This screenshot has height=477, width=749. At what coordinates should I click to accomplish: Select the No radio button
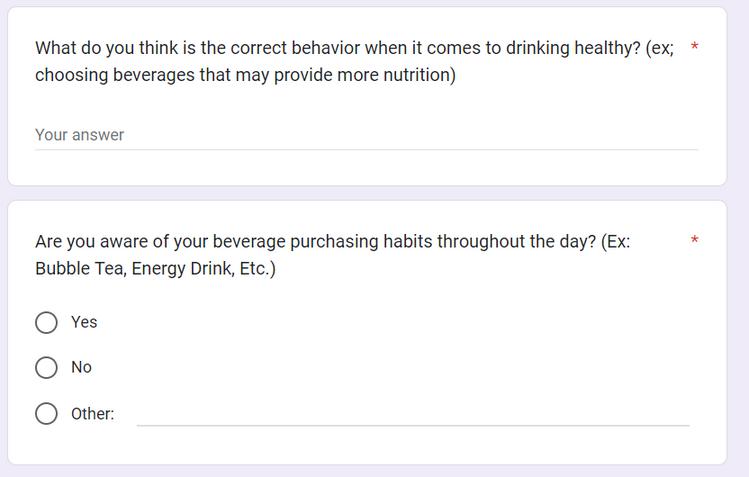pyautogui.click(x=46, y=367)
